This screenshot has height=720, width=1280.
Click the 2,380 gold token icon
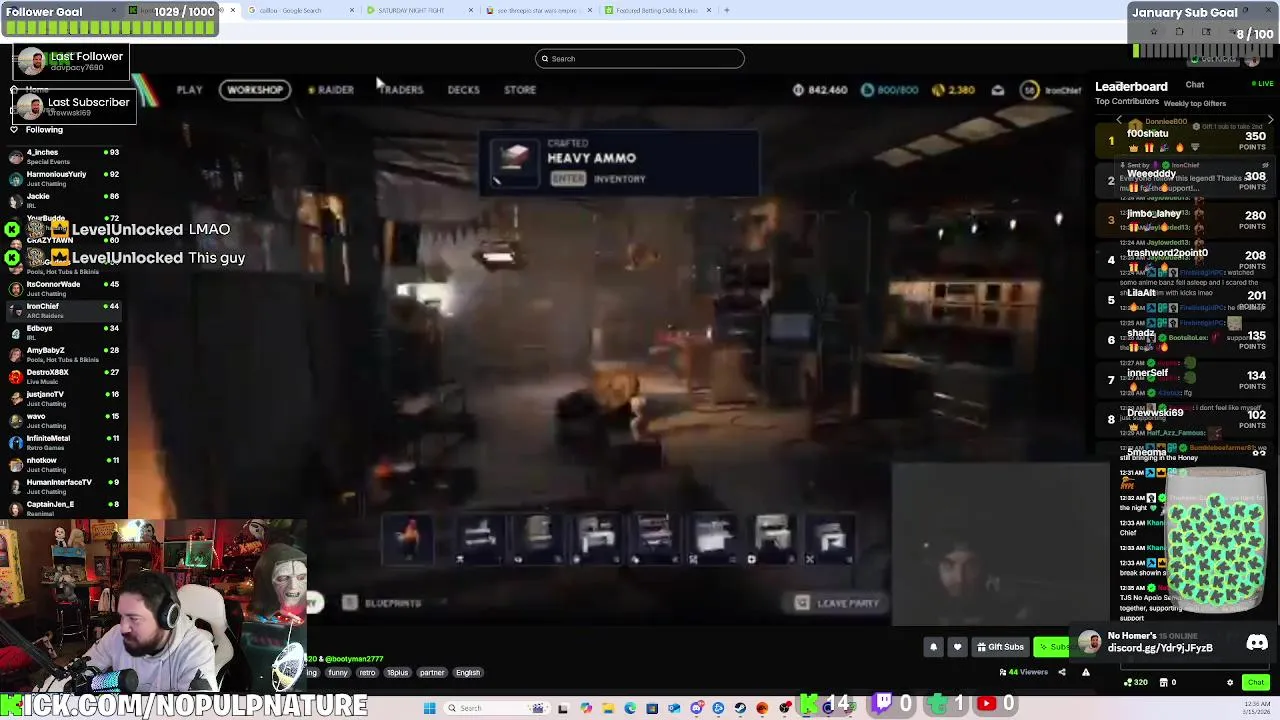coord(938,90)
